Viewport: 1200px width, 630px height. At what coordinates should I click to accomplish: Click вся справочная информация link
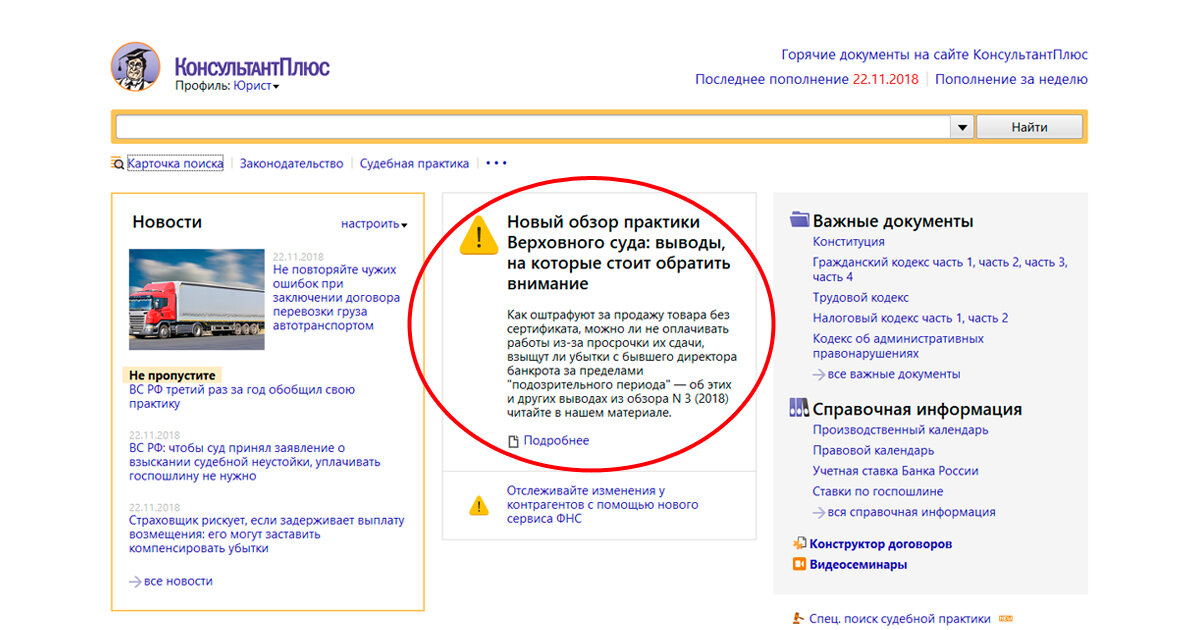912,512
